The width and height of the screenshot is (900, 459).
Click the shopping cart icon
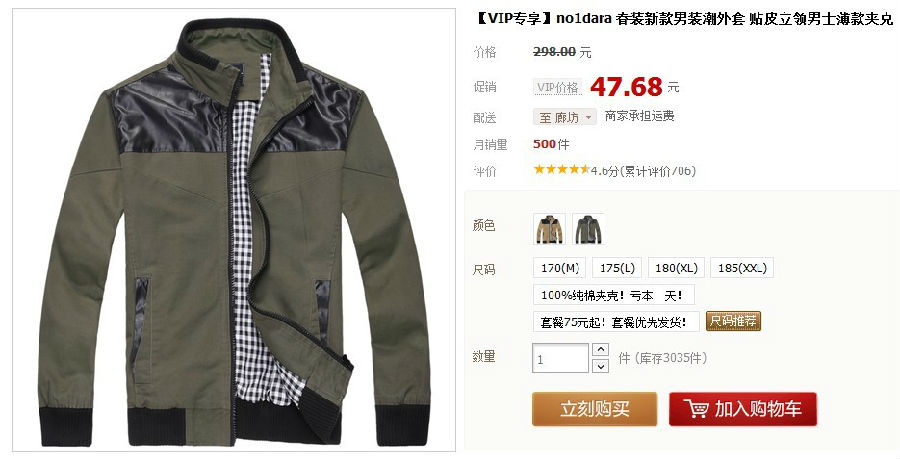pos(696,409)
